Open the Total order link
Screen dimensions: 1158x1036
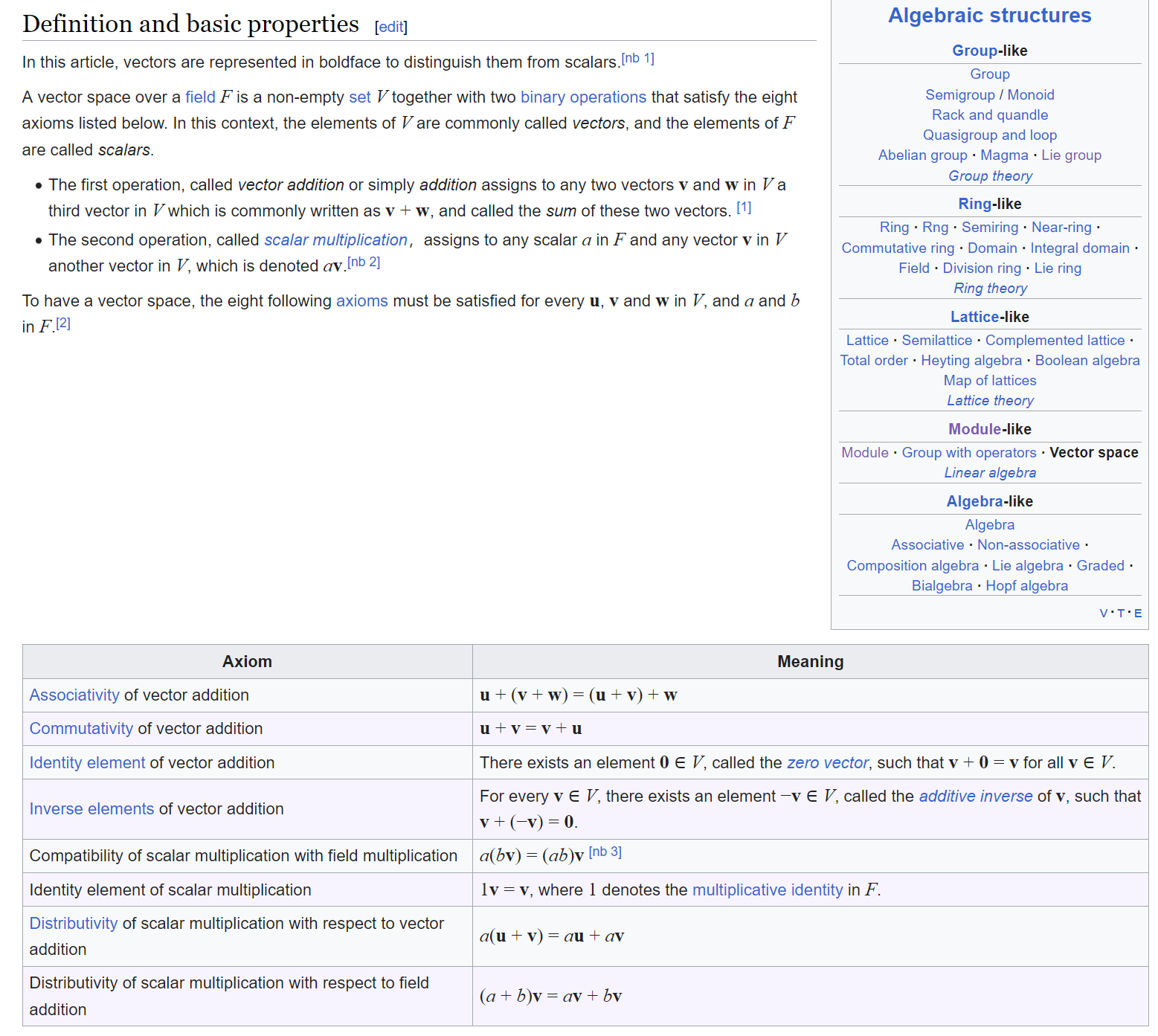tap(874, 361)
